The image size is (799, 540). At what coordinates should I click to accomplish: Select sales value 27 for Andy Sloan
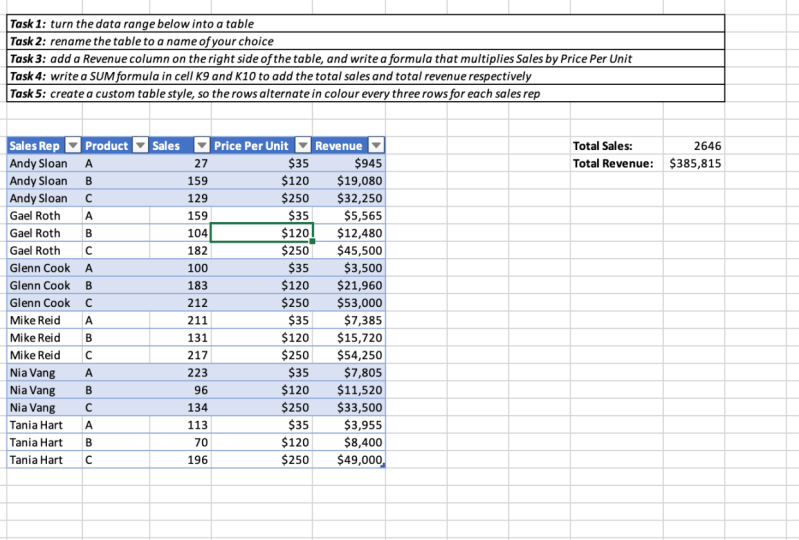tap(180, 163)
